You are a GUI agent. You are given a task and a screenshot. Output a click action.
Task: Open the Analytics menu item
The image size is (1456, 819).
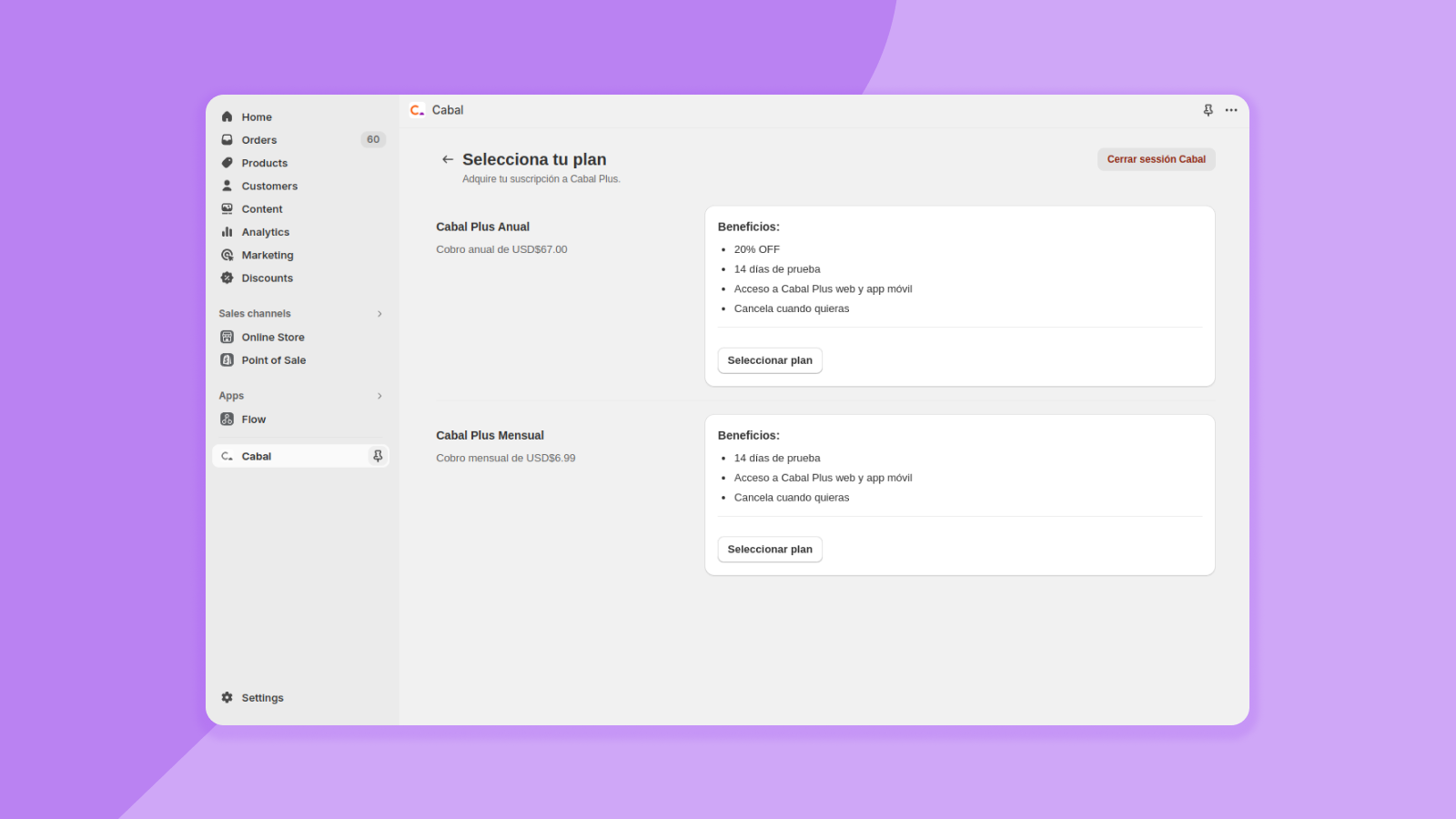point(300,232)
